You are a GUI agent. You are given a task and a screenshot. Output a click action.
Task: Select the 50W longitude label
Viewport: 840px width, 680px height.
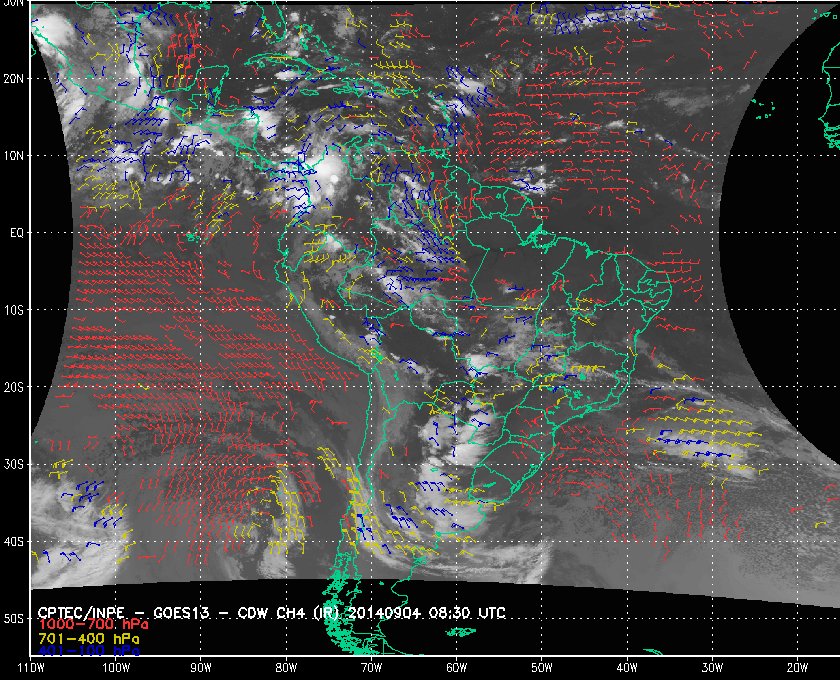point(542,668)
